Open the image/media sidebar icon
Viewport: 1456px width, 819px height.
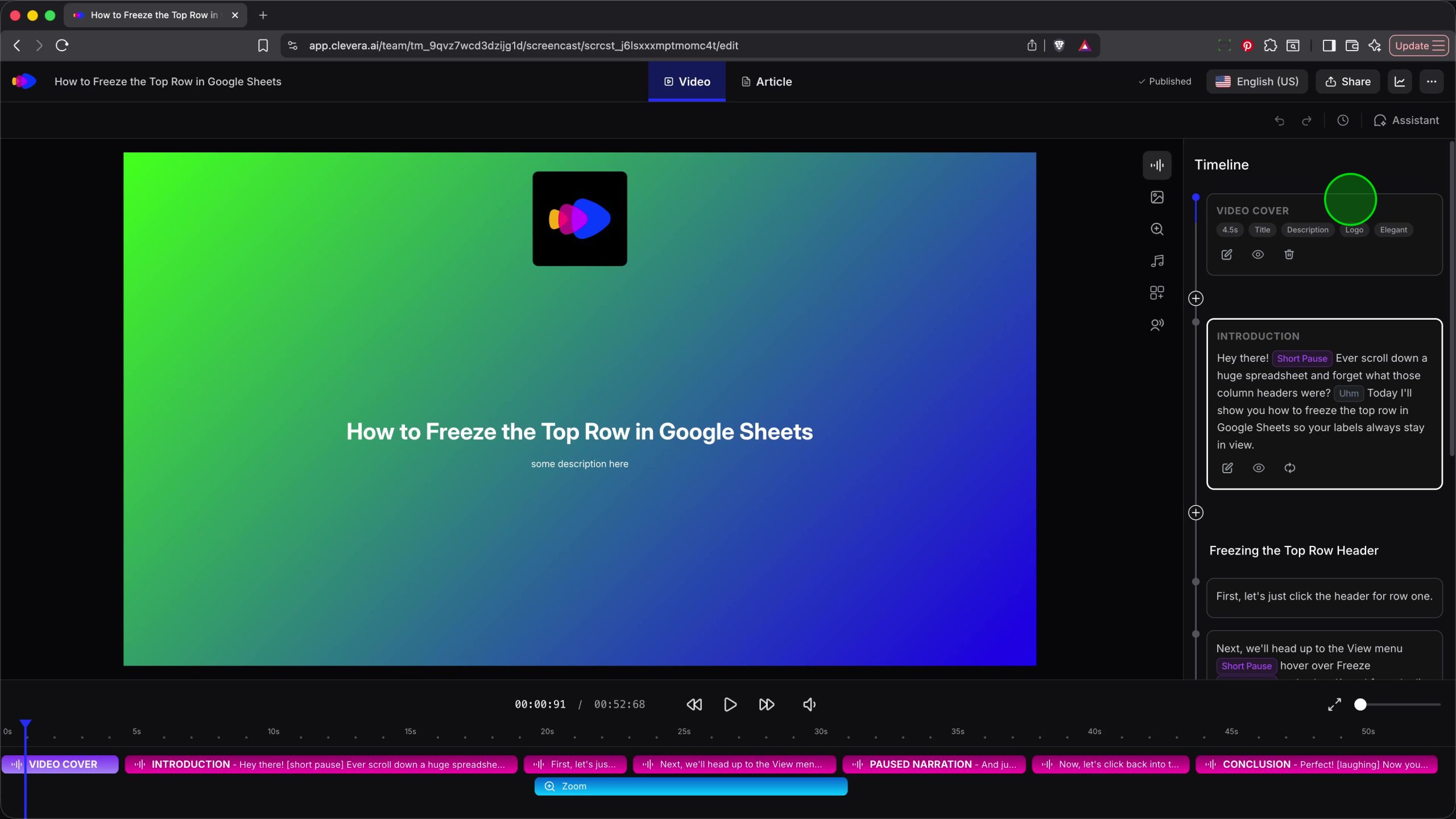click(x=1157, y=197)
